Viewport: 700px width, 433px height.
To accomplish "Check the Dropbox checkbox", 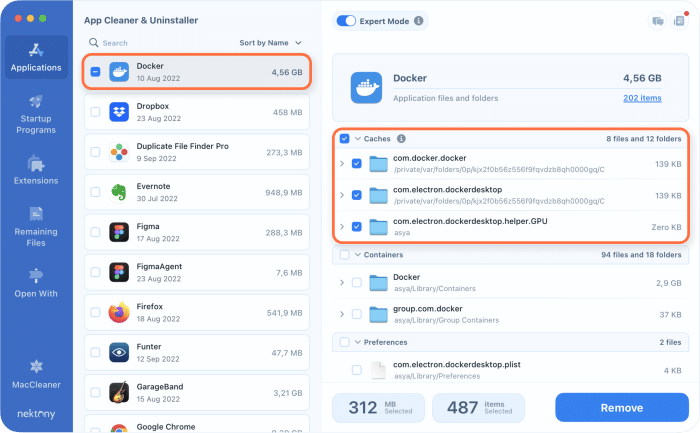I will point(96,112).
